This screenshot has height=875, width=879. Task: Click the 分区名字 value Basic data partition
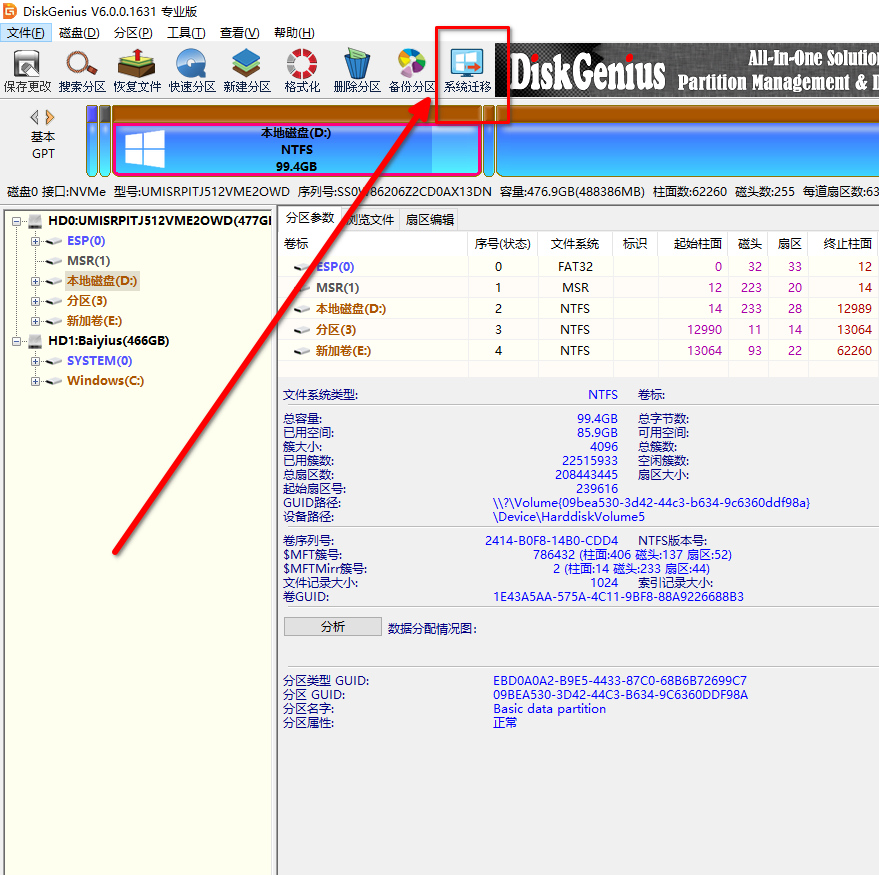tap(549, 709)
